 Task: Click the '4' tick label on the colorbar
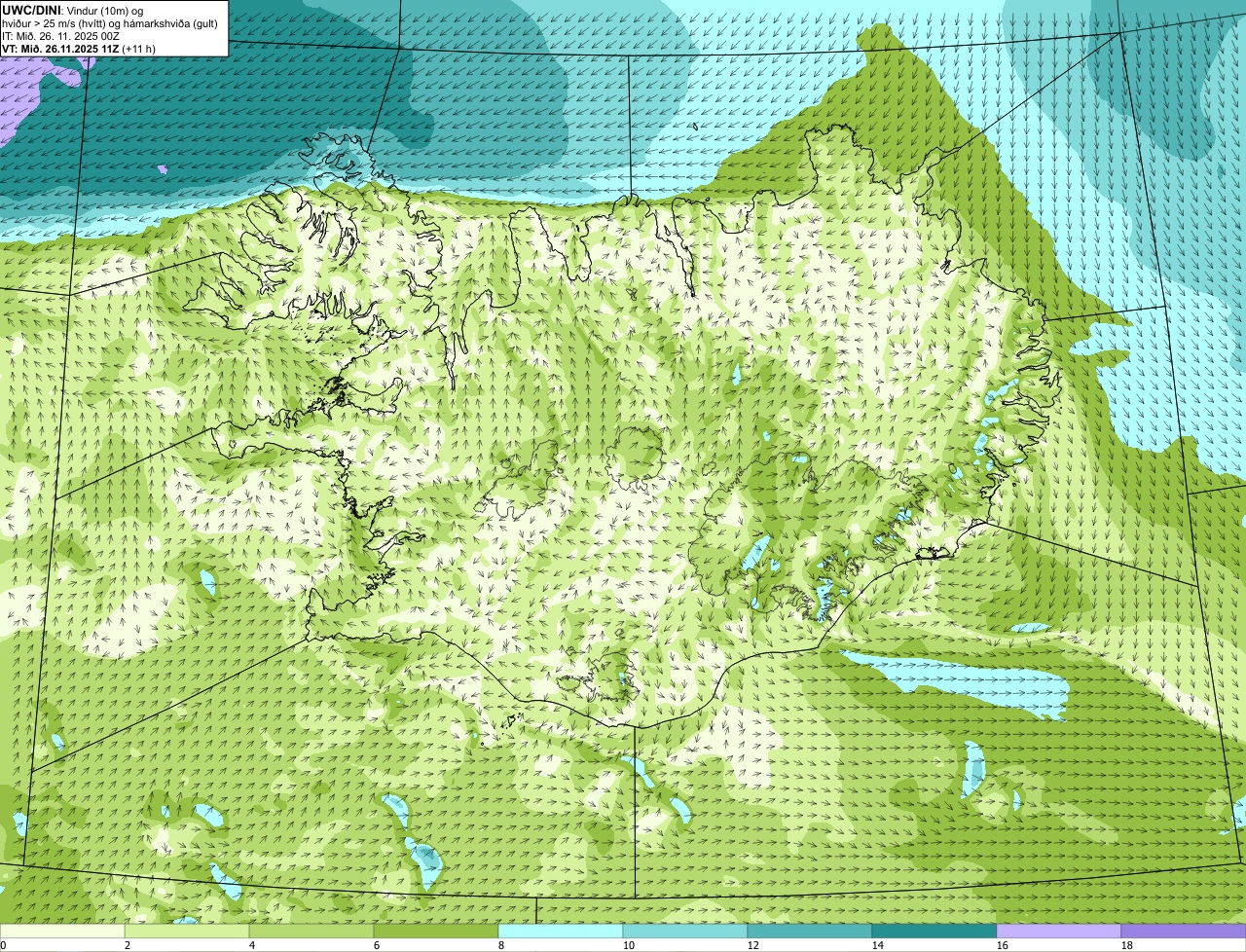click(x=252, y=945)
